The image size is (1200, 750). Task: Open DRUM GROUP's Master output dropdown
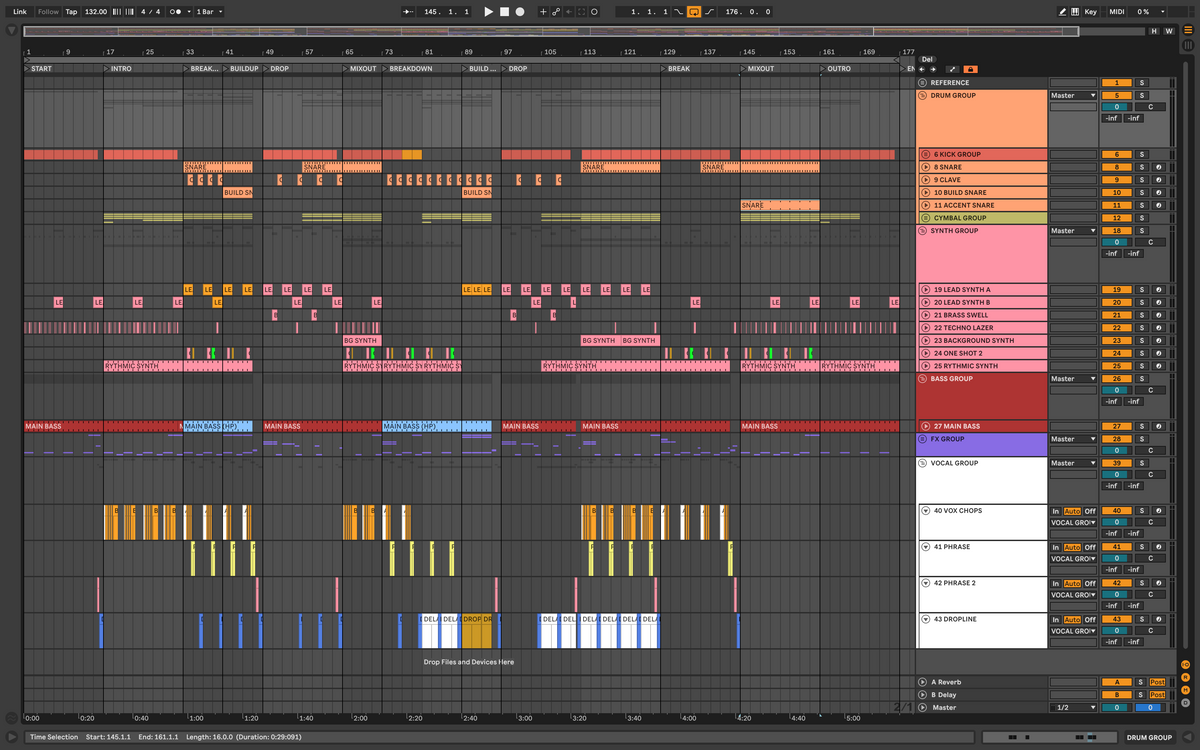1072,96
